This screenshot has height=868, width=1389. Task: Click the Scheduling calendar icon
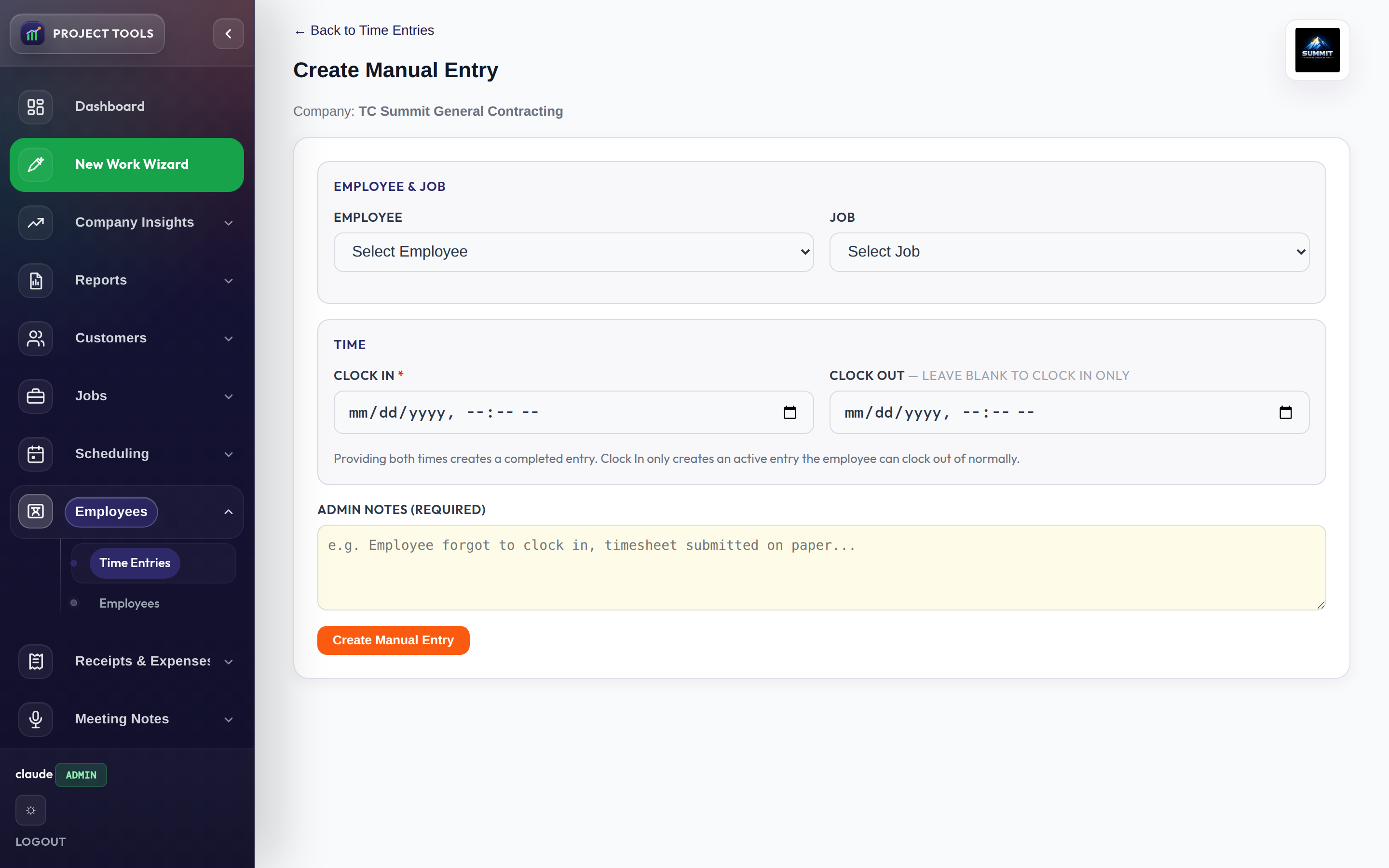(x=36, y=454)
